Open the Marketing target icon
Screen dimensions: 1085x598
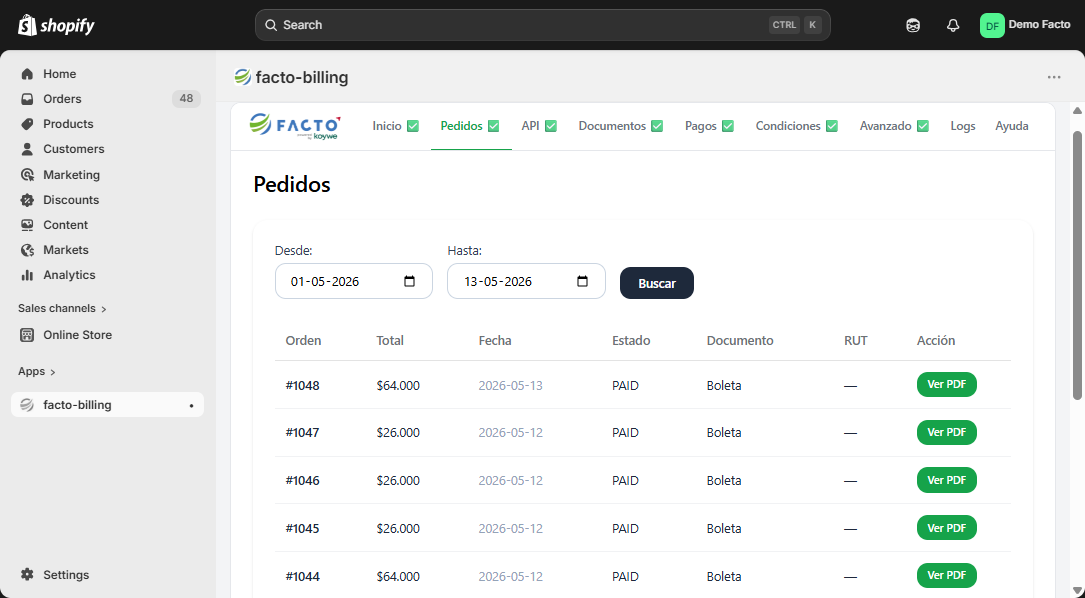[x=27, y=174]
